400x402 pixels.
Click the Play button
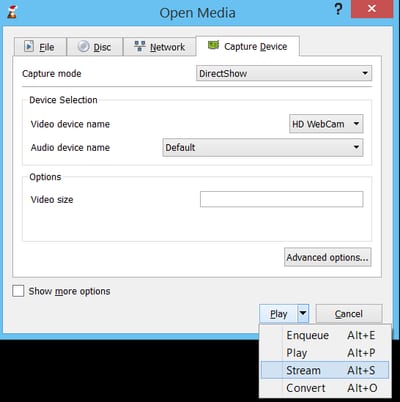click(278, 314)
